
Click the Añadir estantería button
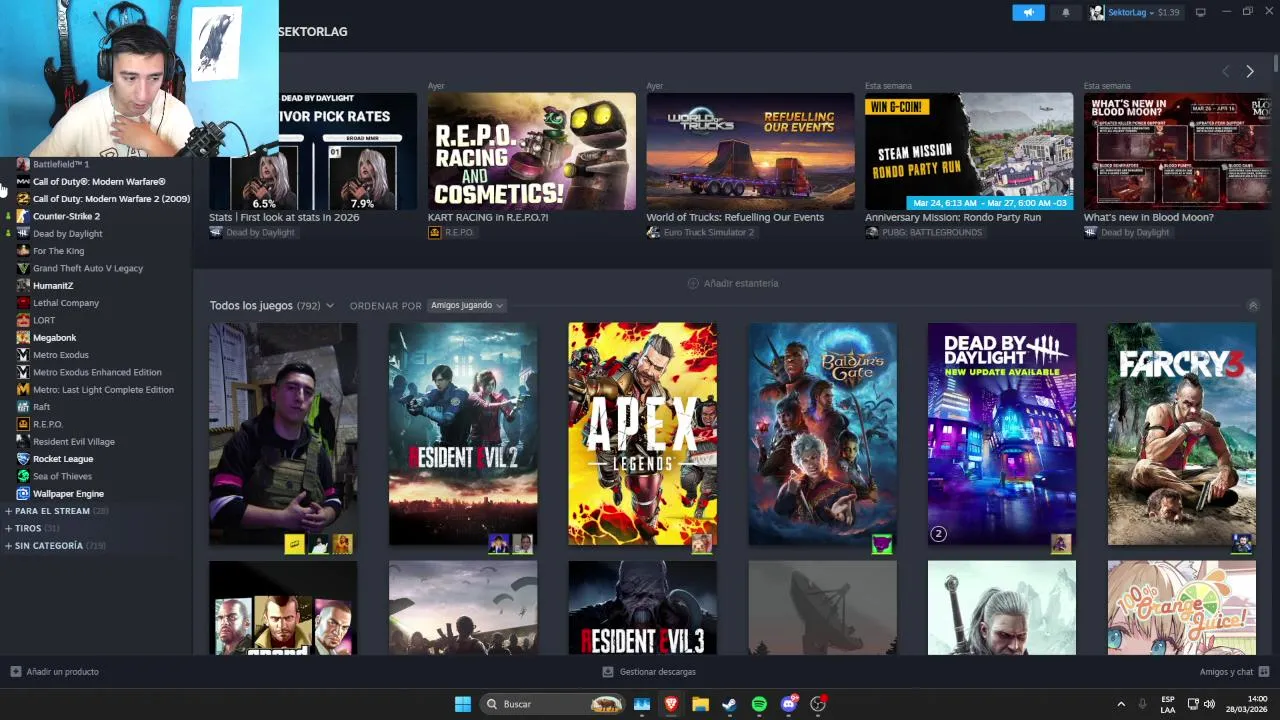733,283
